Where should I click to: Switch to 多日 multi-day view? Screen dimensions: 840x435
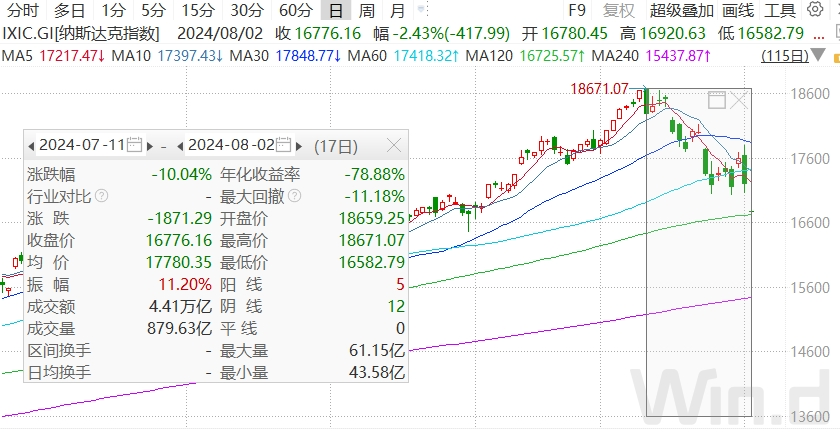(x=70, y=10)
